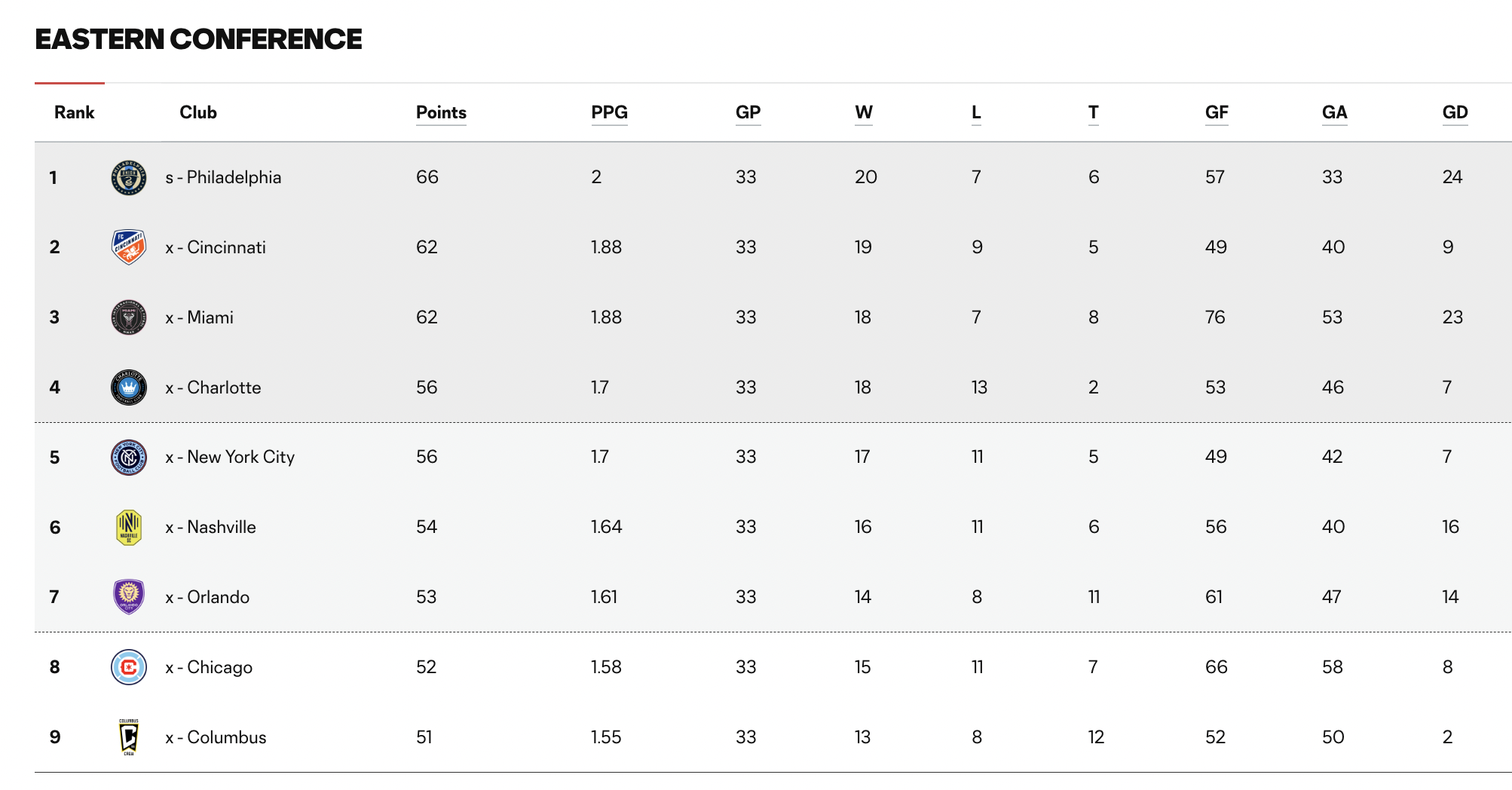Viewport: 1512px width, 790px height.
Task: Click the Philadelphia Union club logo
Action: 129,178
